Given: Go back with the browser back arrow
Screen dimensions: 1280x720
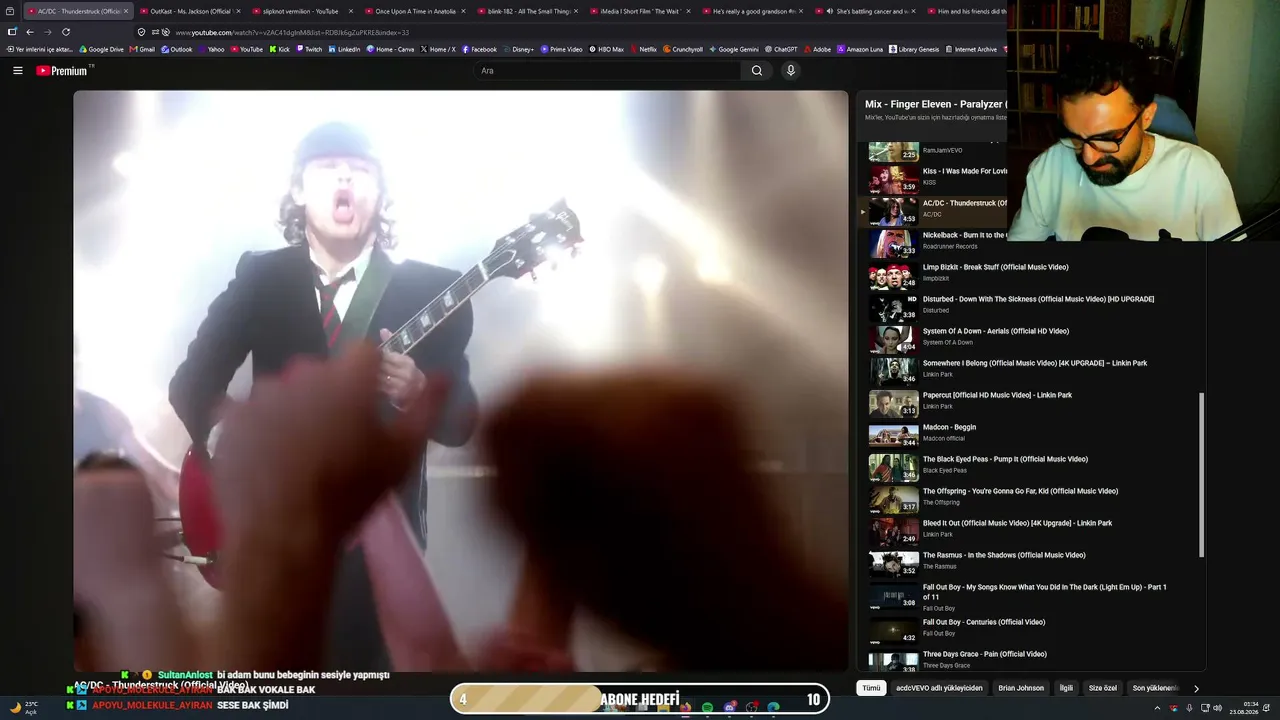Looking at the screenshot, I should coord(30,32).
